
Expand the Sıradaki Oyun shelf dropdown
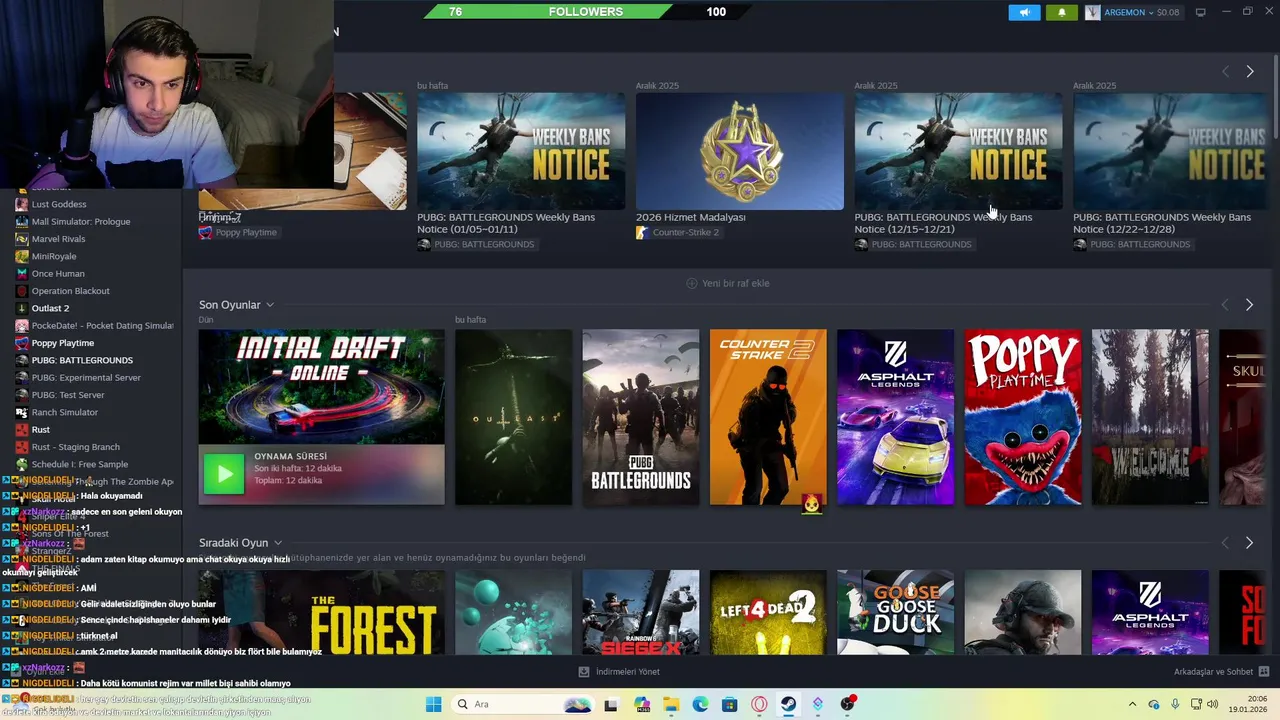(x=278, y=543)
